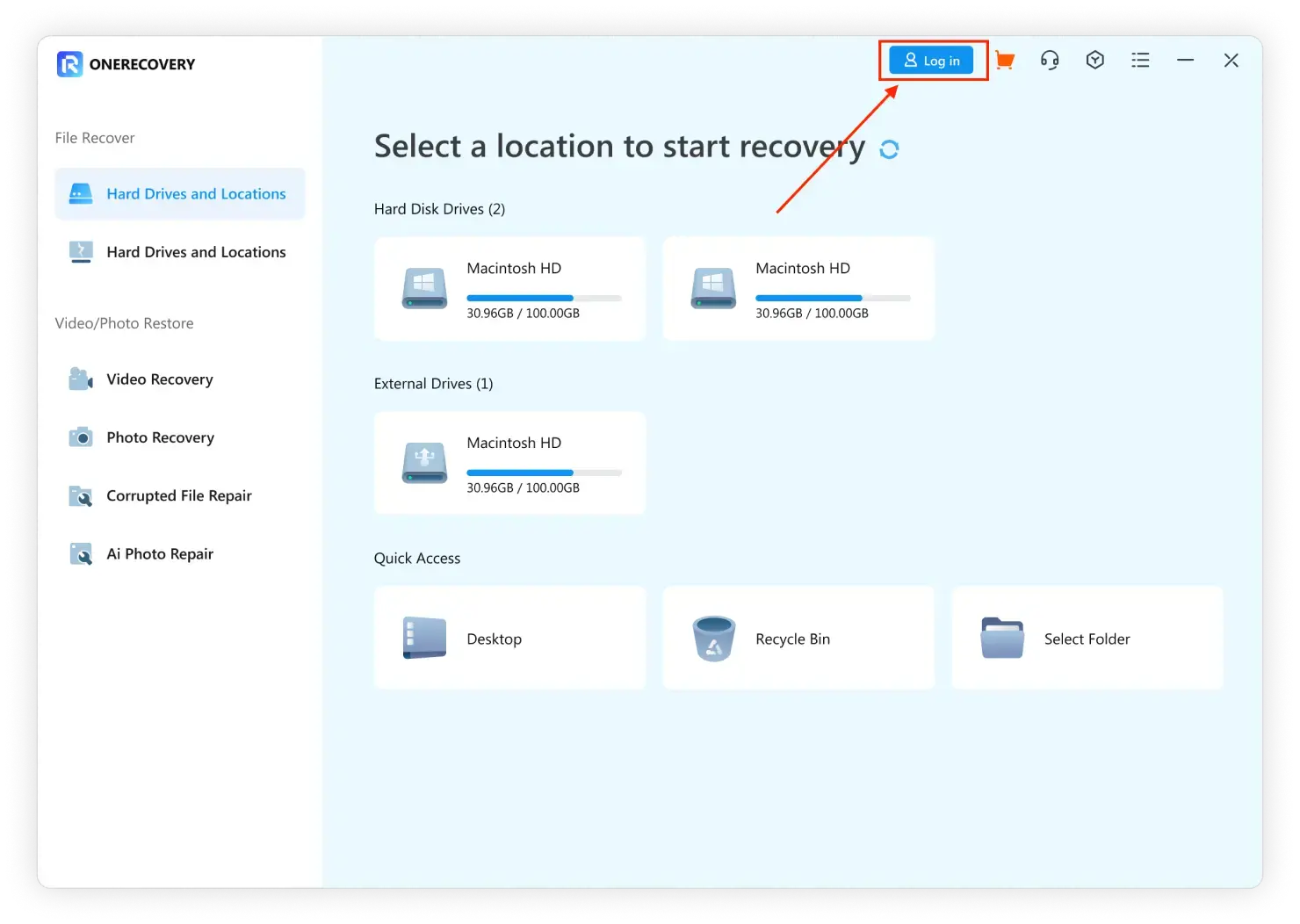Go to Corrupted File Repair
The width and height of the screenshot is (1300, 924).
(x=178, y=495)
